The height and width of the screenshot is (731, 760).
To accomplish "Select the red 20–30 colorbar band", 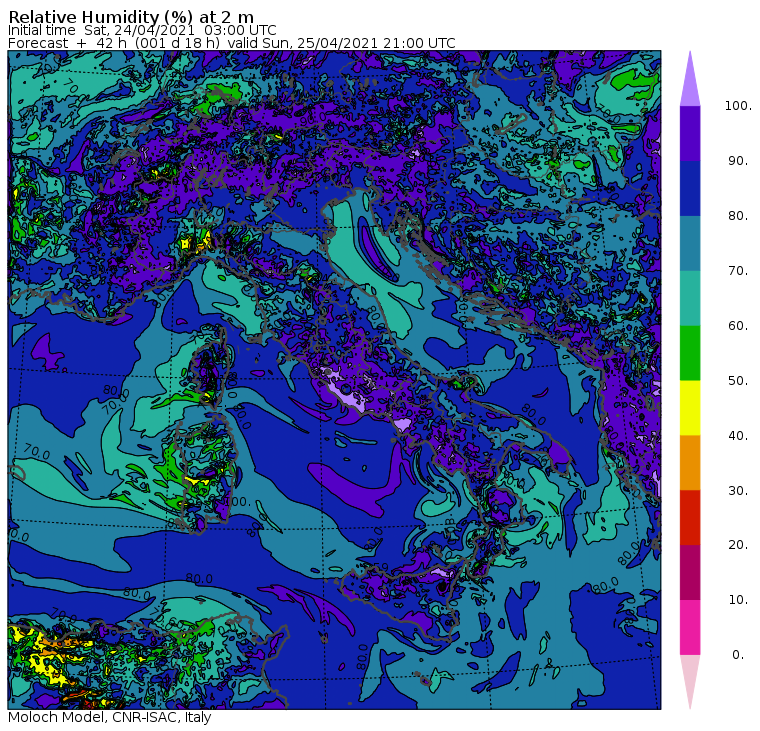I will pyautogui.click(x=690, y=518).
